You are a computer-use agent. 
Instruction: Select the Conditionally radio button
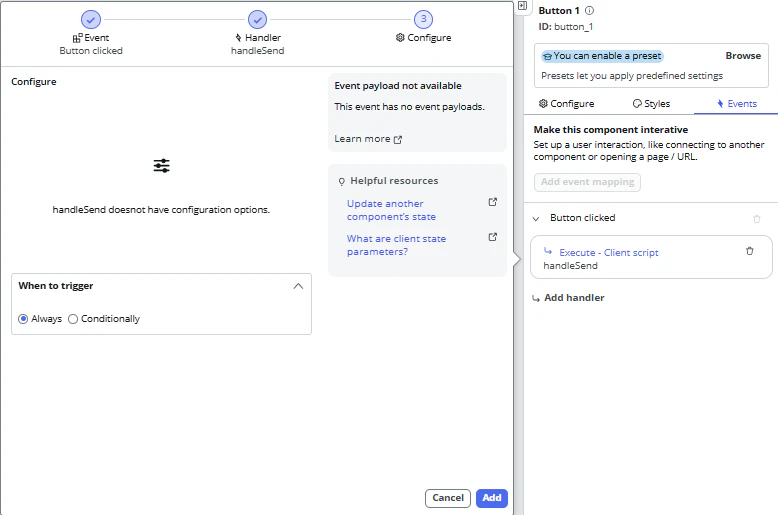tap(73, 319)
